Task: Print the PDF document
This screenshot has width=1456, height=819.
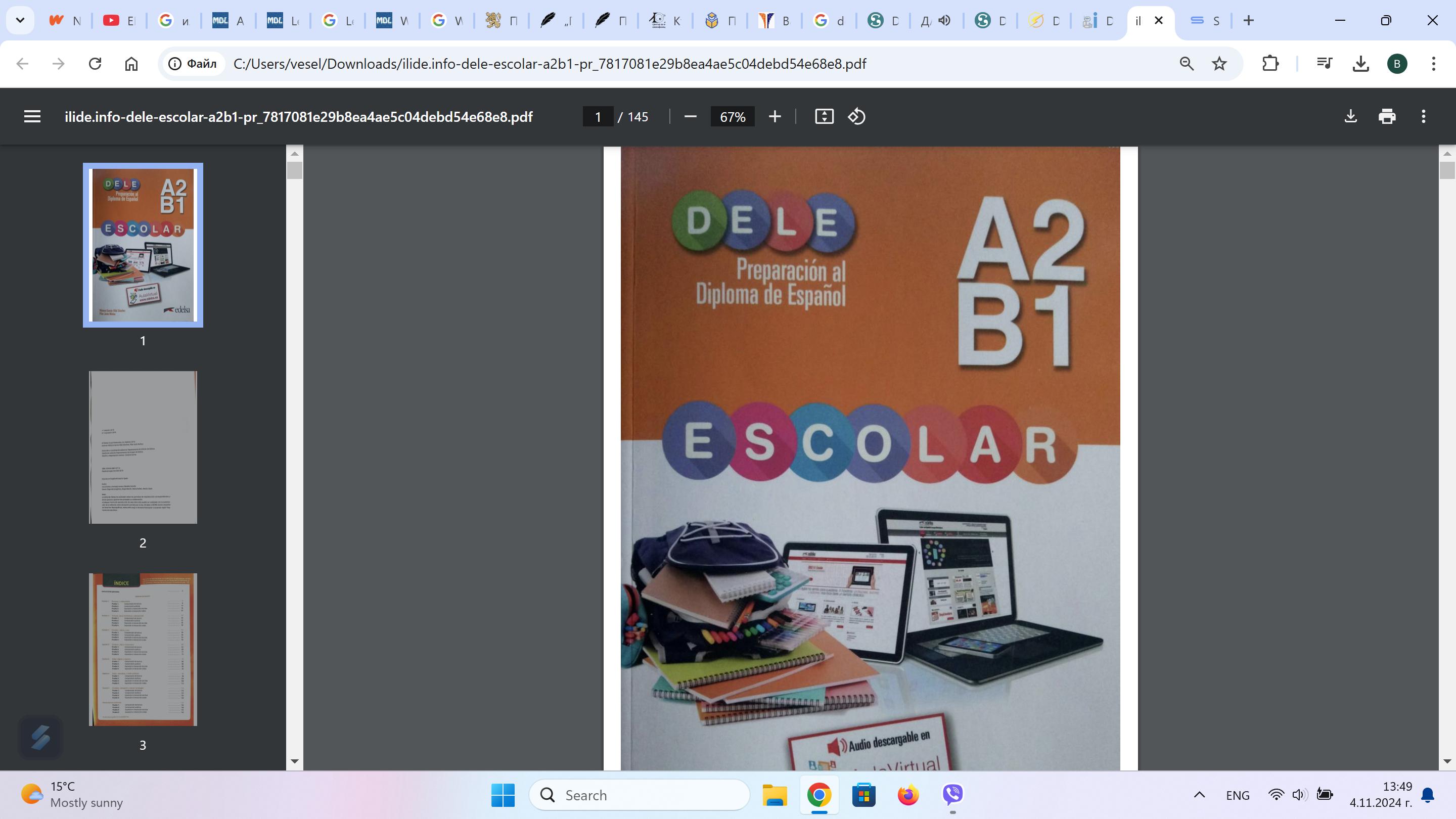Action: pos(1387,116)
